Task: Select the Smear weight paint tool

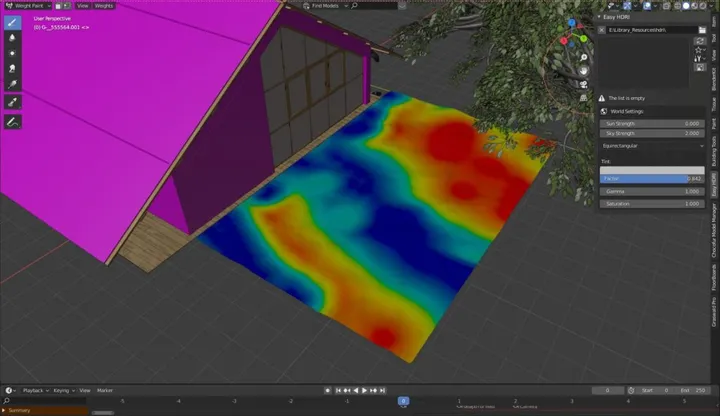Action: coord(12,68)
